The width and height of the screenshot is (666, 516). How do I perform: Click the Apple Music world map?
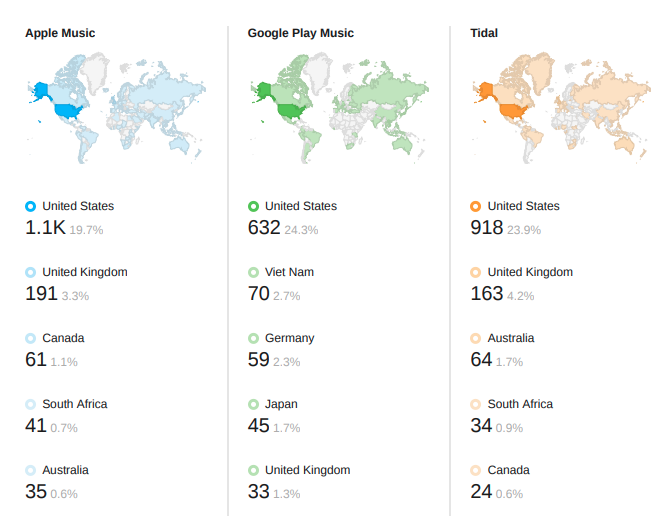[116, 108]
